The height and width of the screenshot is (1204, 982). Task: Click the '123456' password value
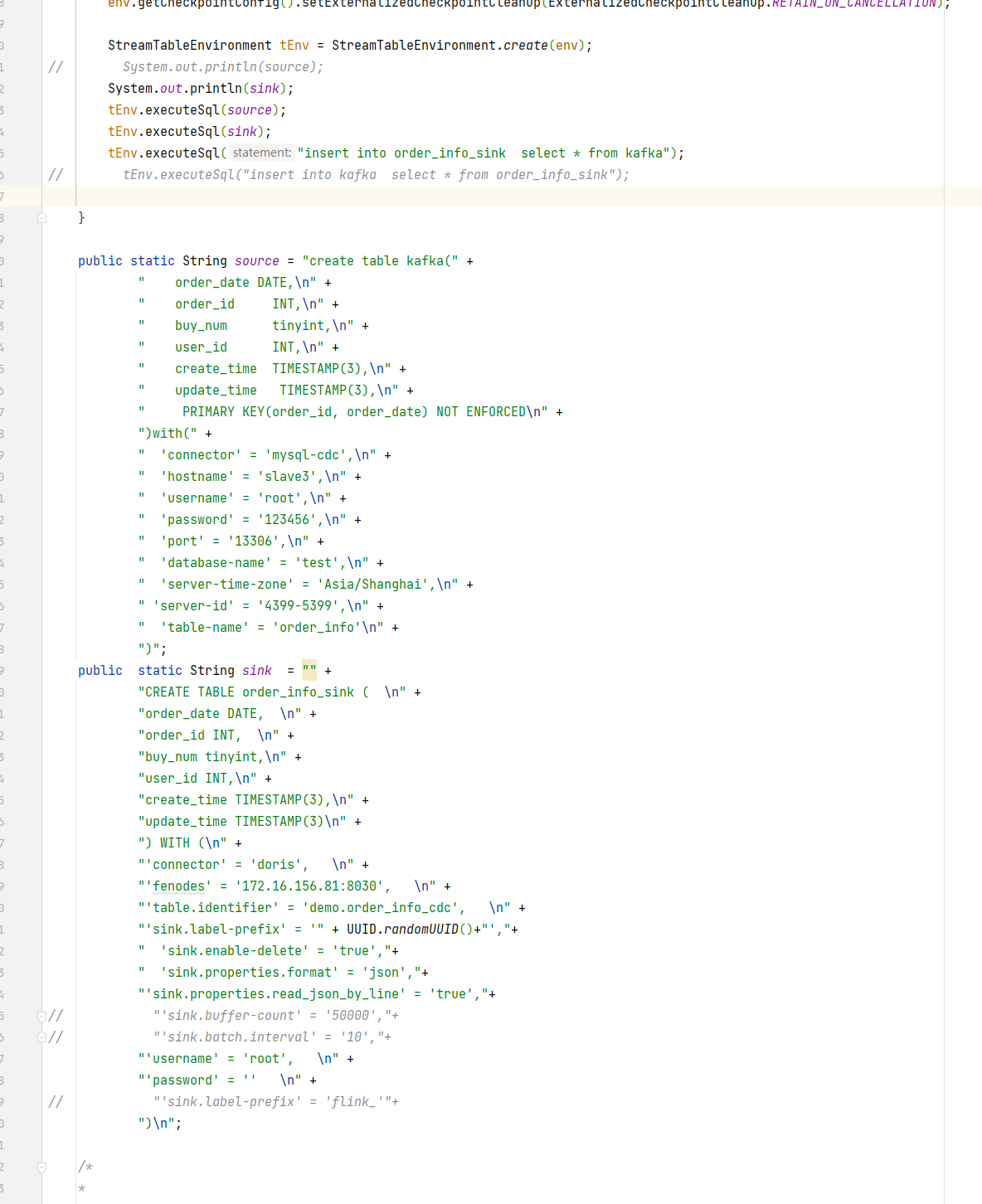coord(287,520)
